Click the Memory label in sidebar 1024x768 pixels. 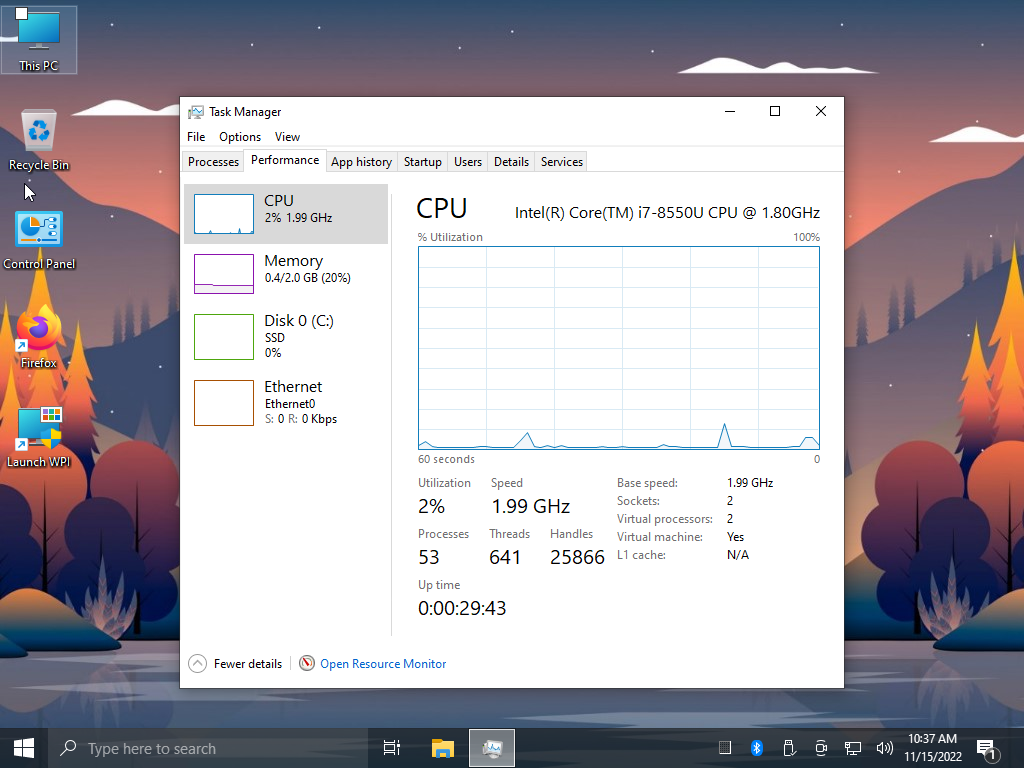pyautogui.click(x=294, y=261)
